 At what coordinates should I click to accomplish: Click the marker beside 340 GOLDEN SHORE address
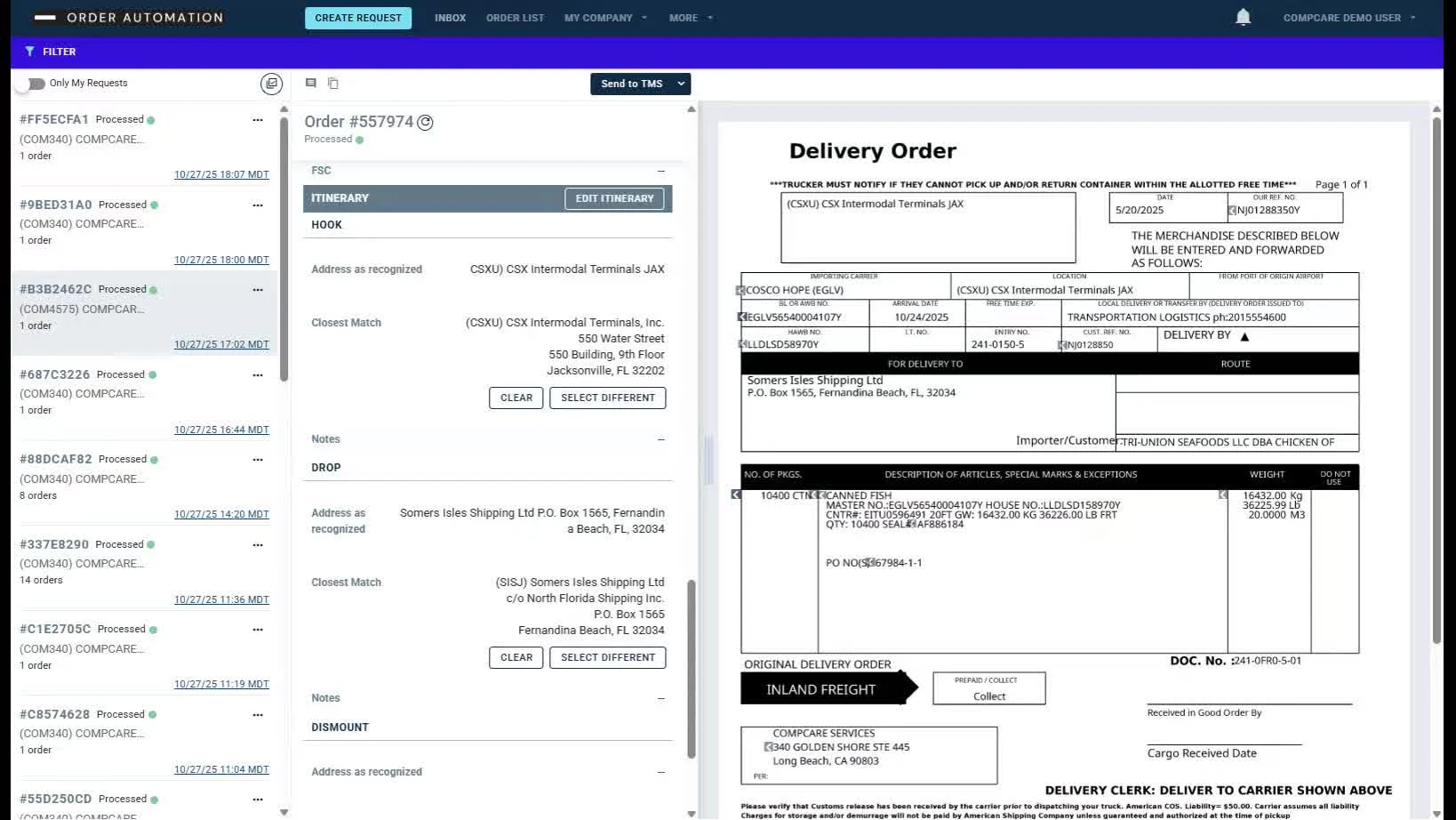pos(769,747)
